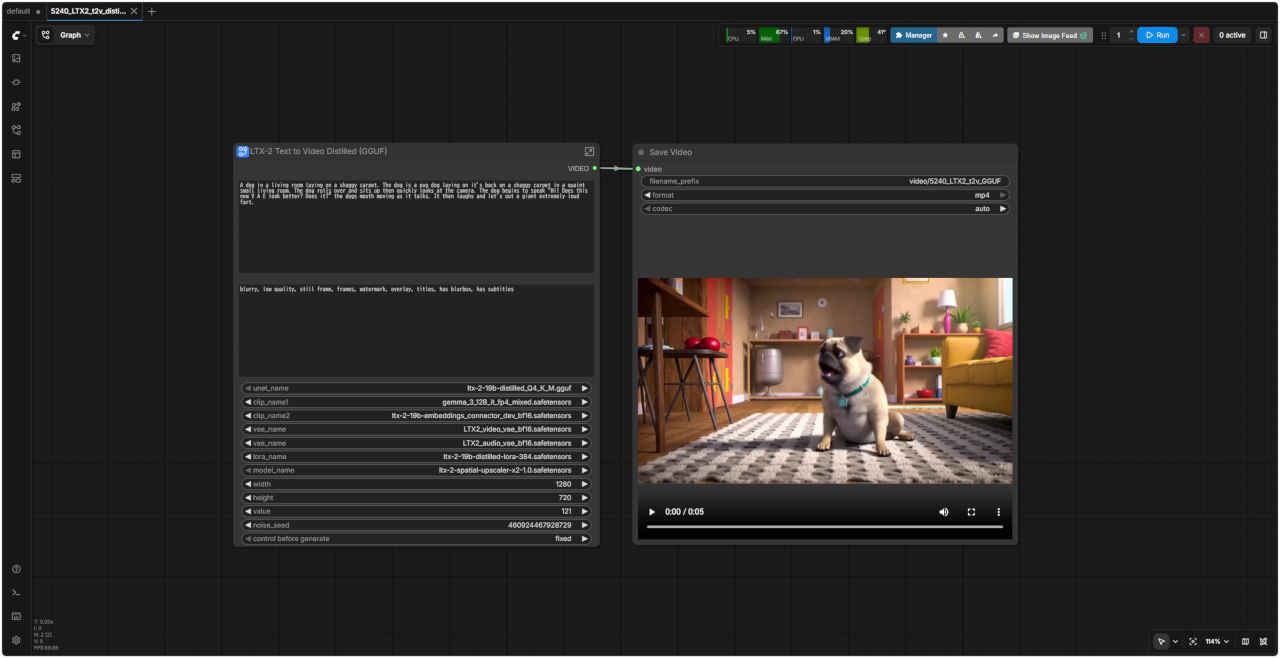
Task: Click previous arrow on the clip_name1 selector
Action: pyautogui.click(x=248, y=402)
